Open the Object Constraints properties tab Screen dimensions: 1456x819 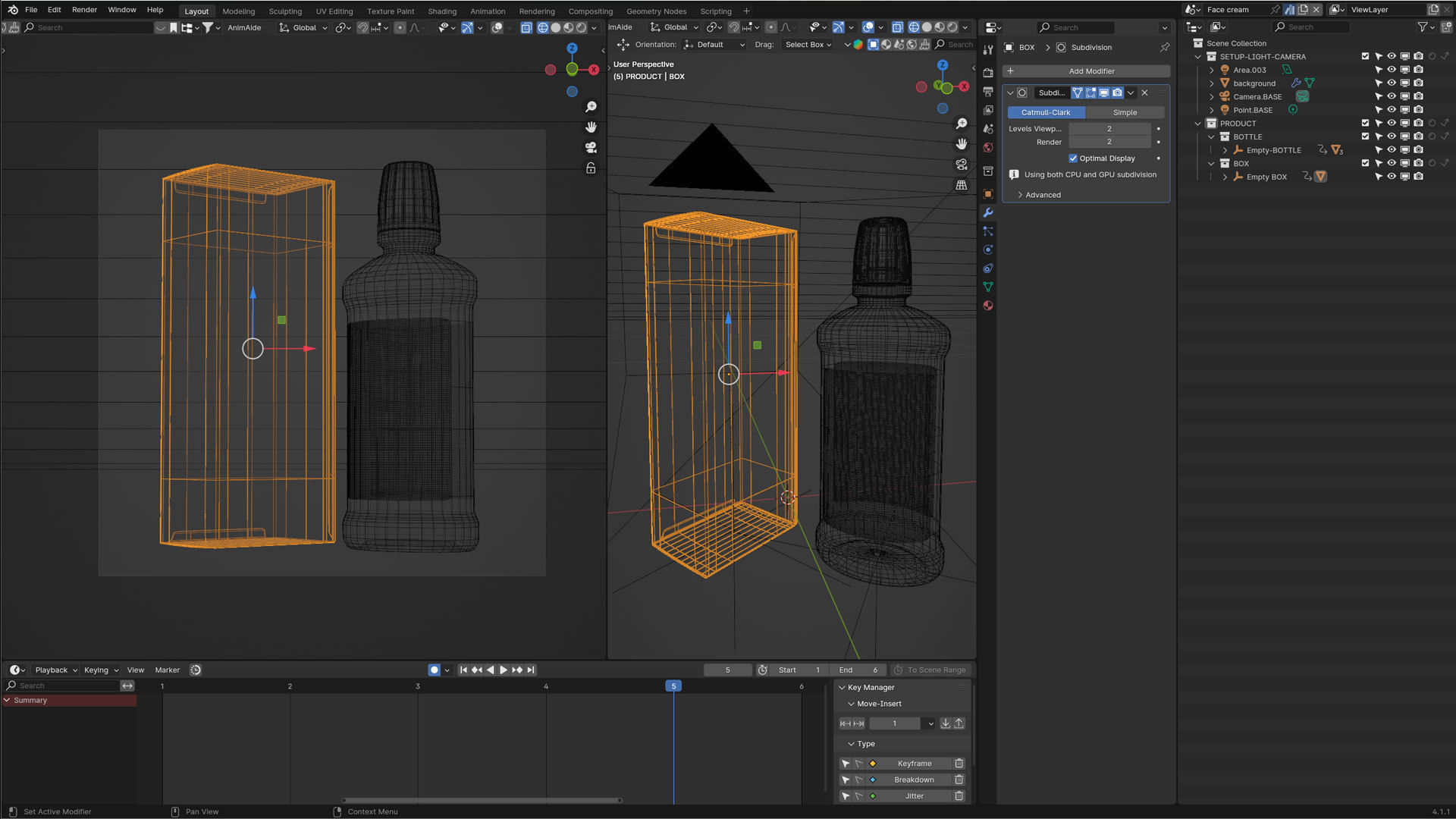pos(987,268)
